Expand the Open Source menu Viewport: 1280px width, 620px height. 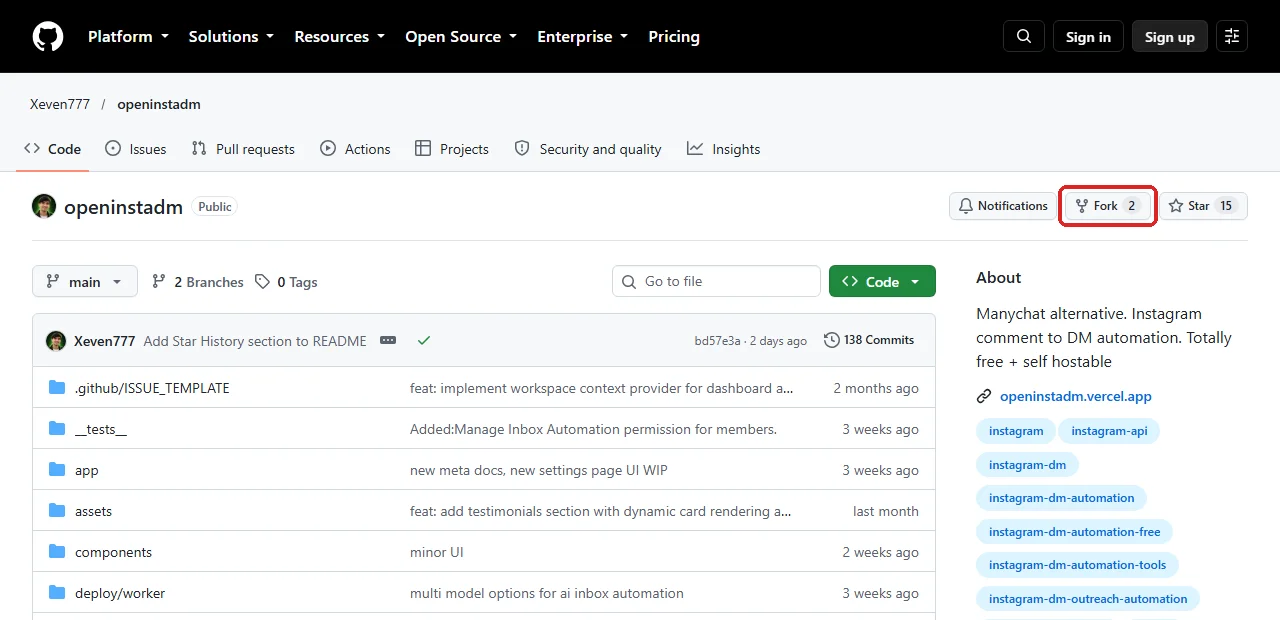461,37
